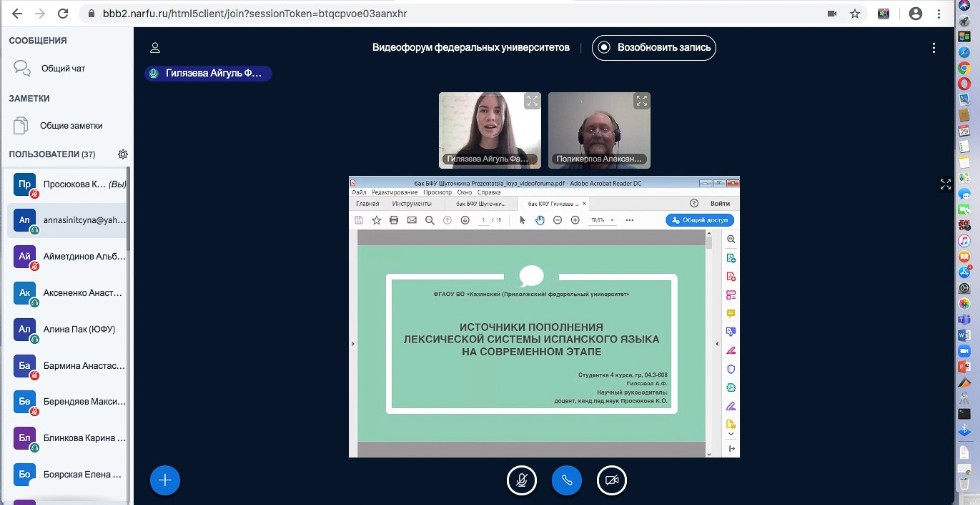The height and width of the screenshot is (505, 980).
Task: Toggle the user list panel icon
Action: pyautogui.click(x=155, y=47)
